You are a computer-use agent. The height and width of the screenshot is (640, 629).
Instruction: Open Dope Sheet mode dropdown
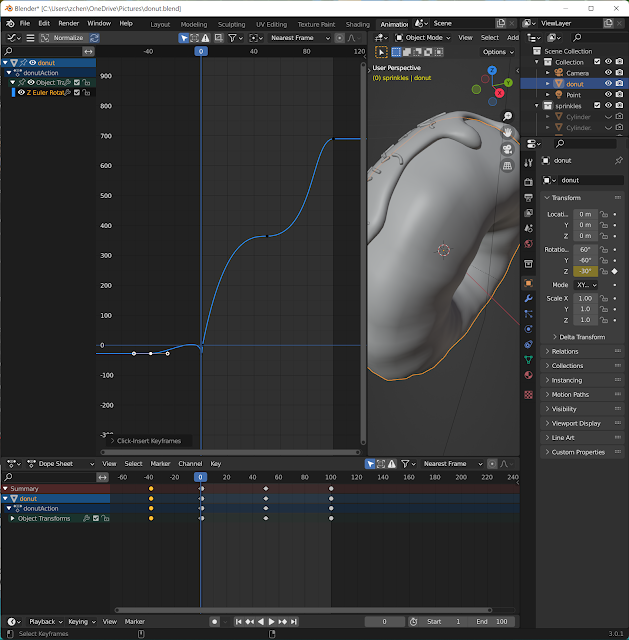60,464
